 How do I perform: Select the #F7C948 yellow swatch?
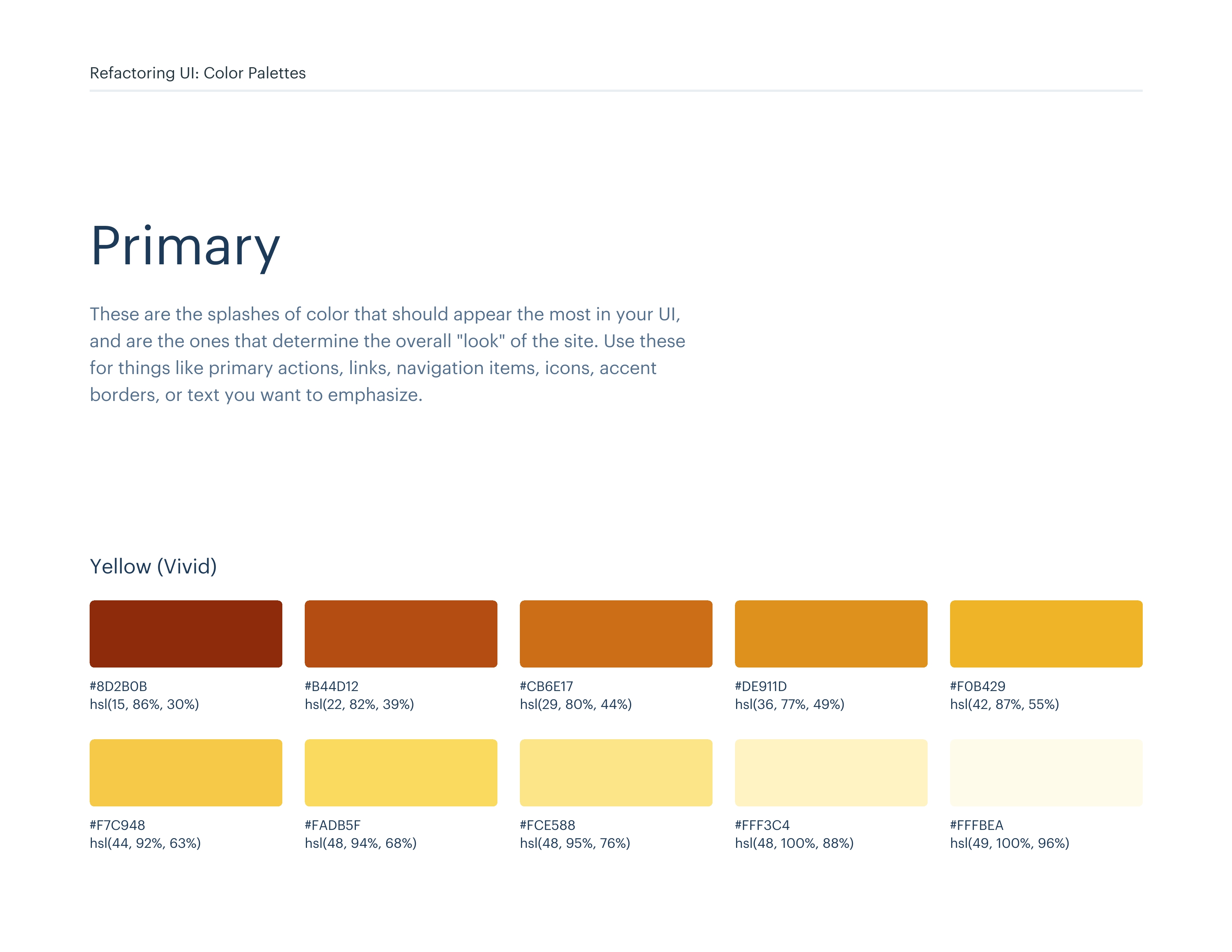click(x=186, y=772)
